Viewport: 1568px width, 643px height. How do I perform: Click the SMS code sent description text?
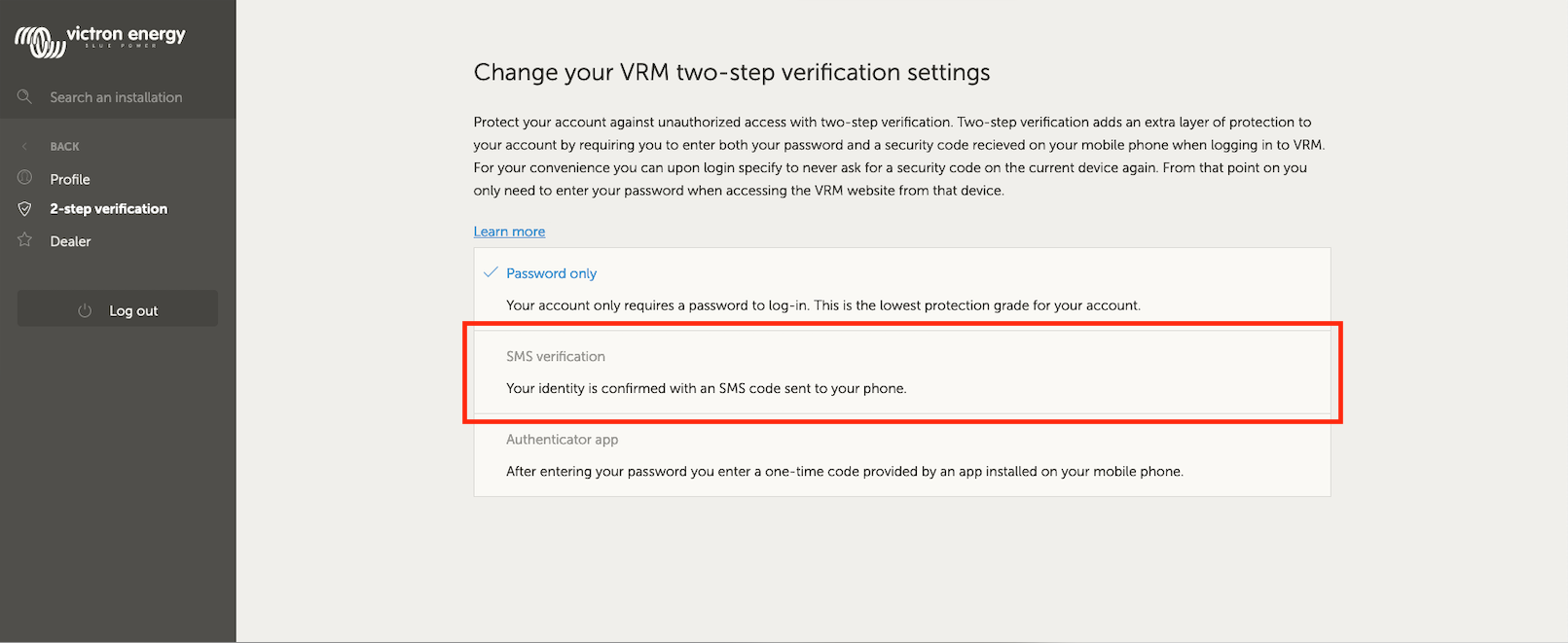point(706,388)
